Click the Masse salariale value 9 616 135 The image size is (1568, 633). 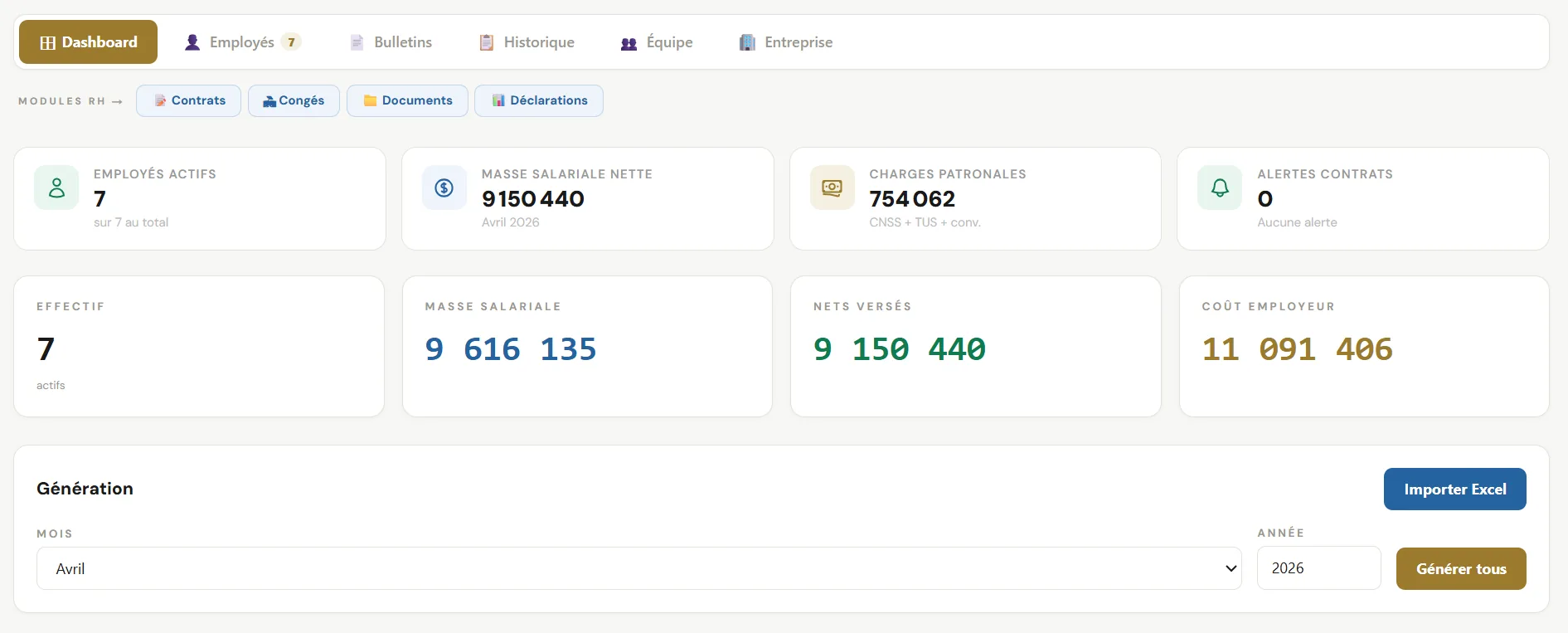coord(511,349)
